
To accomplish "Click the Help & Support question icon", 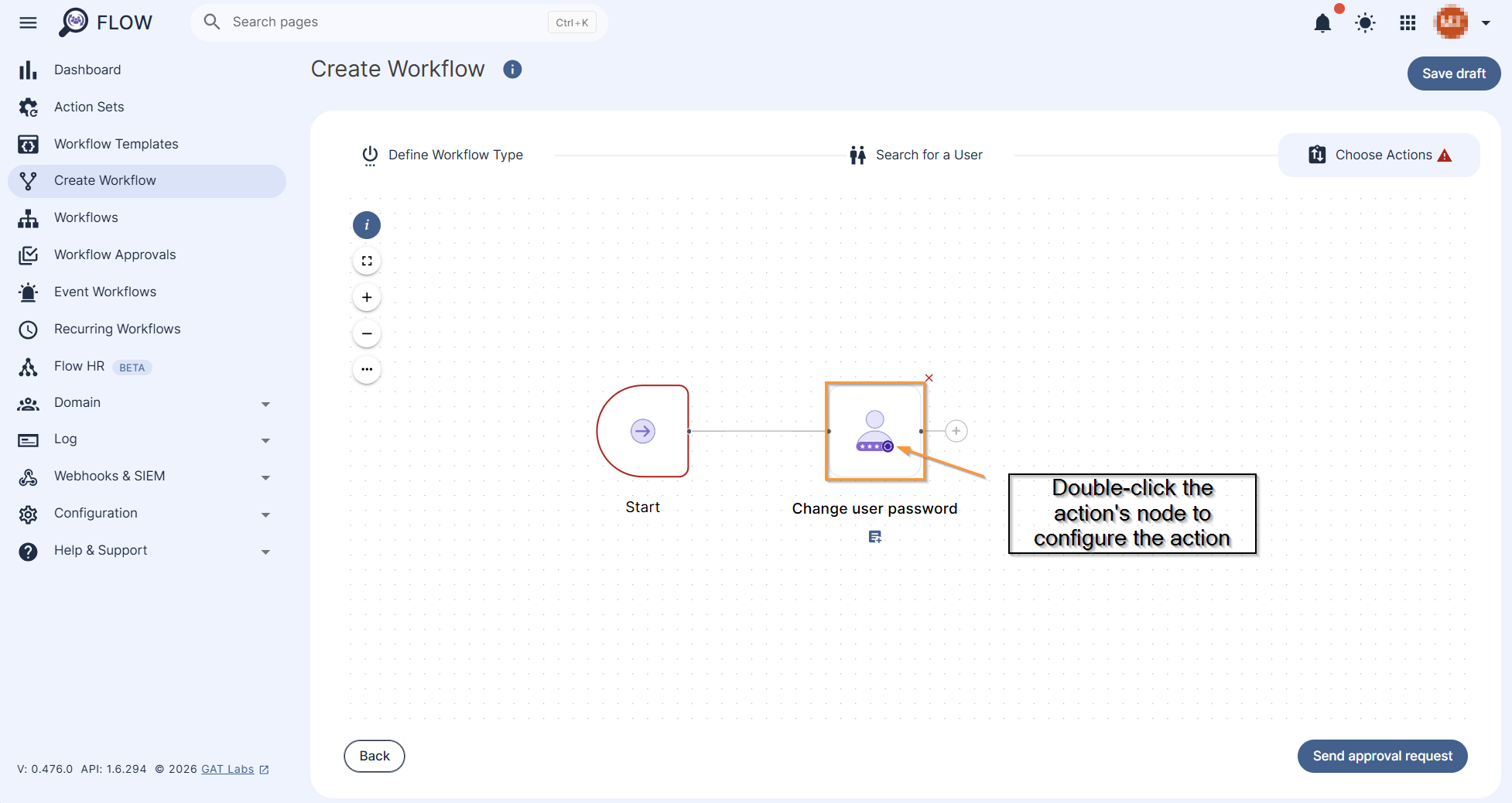I will 28,552.
